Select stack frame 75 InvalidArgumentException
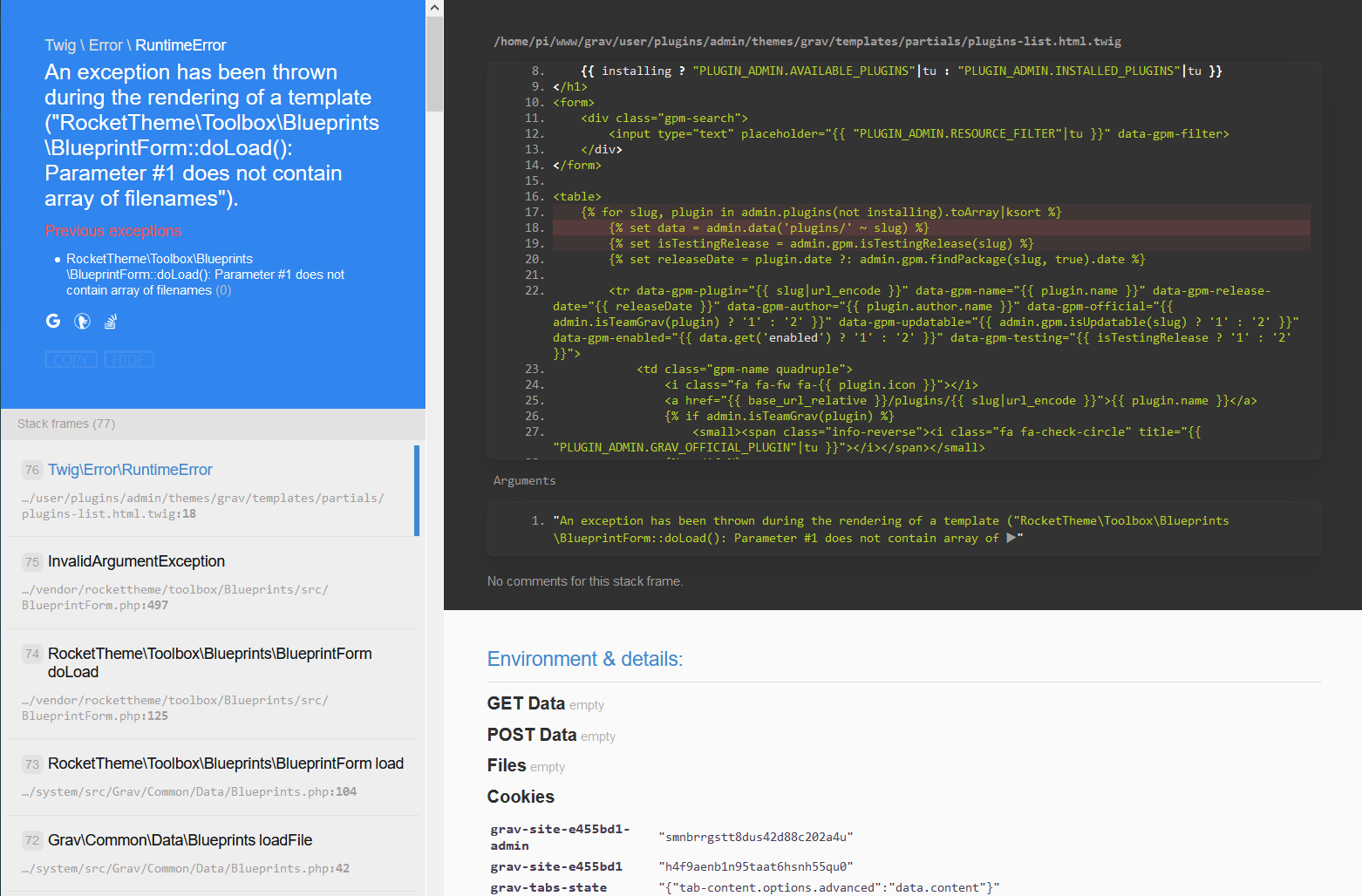Screen dimensions: 1362x896 pyautogui.click(x=211, y=582)
